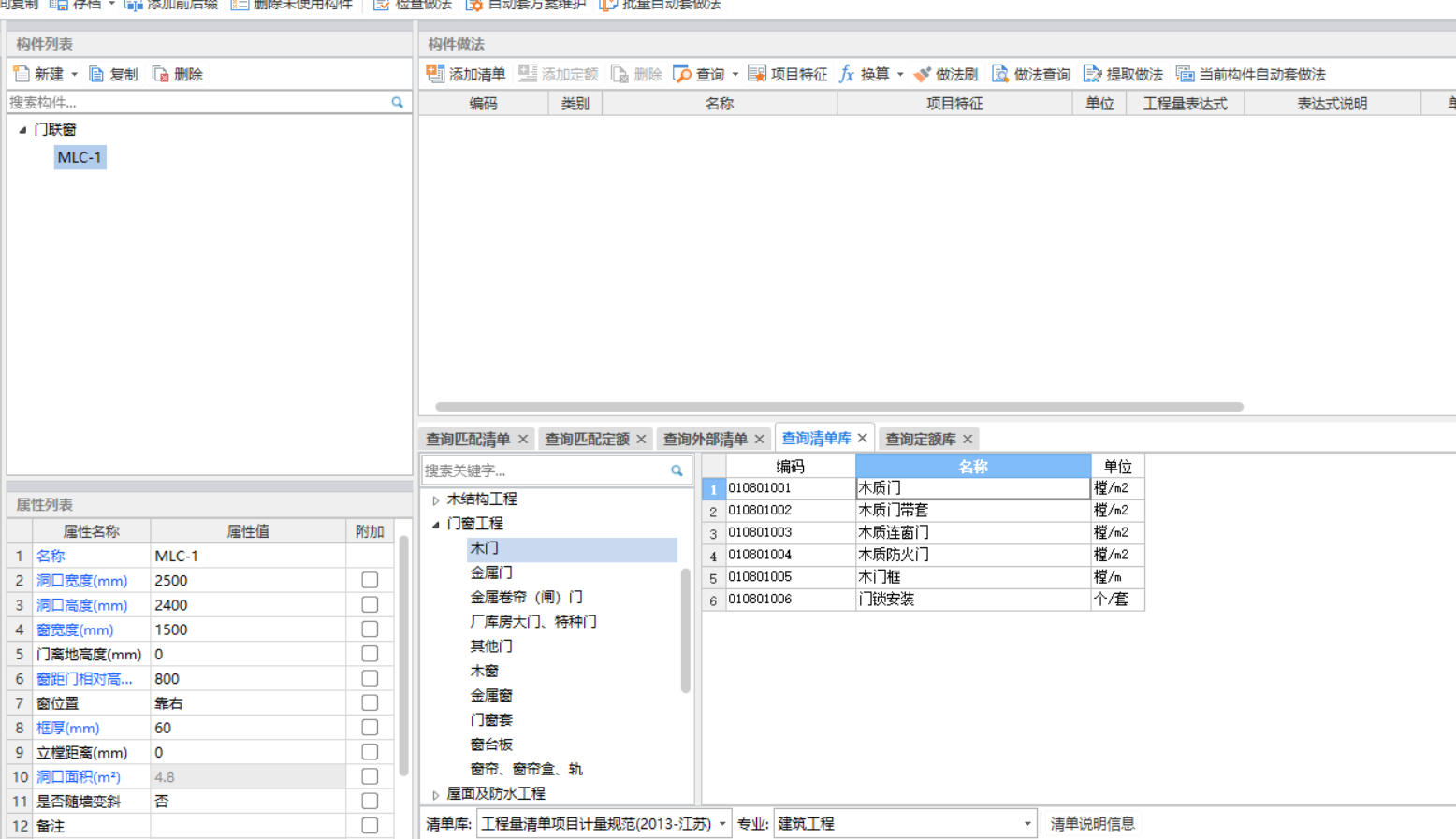Close the 查询匹配定额 tab
This screenshot has height=839, width=1456.
coord(641,439)
